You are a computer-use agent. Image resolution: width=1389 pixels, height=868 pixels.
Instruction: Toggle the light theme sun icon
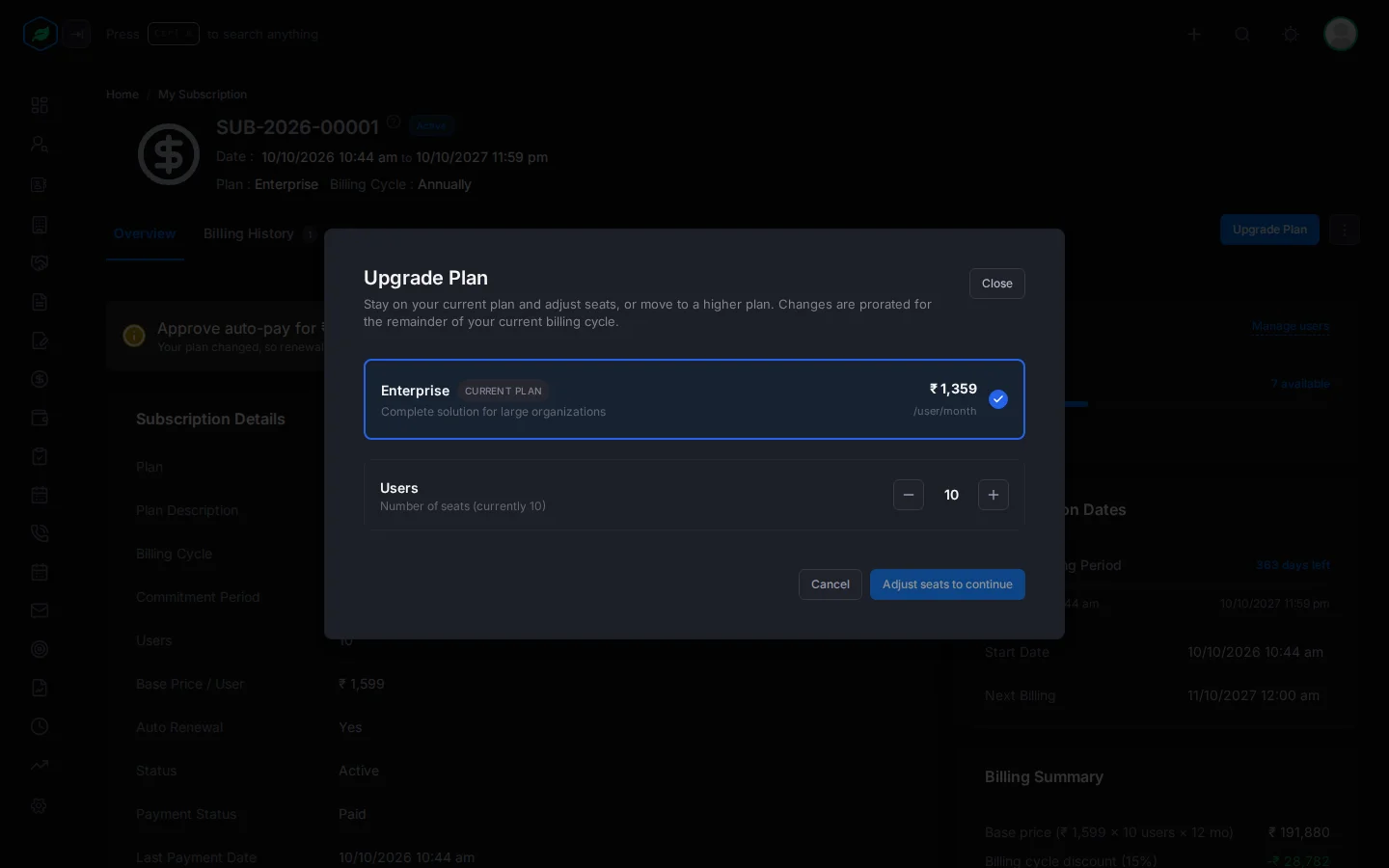point(1291,34)
